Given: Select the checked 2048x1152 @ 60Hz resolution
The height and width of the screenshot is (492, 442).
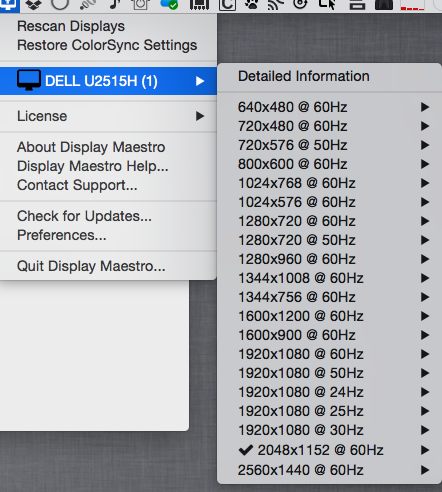Looking at the screenshot, I should [x=329, y=450].
